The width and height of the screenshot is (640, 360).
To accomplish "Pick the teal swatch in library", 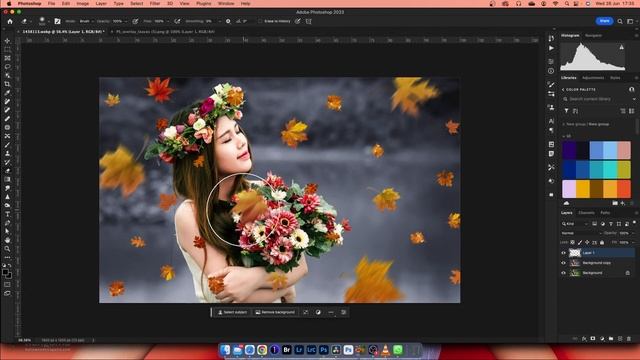I will click(x=597, y=169).
